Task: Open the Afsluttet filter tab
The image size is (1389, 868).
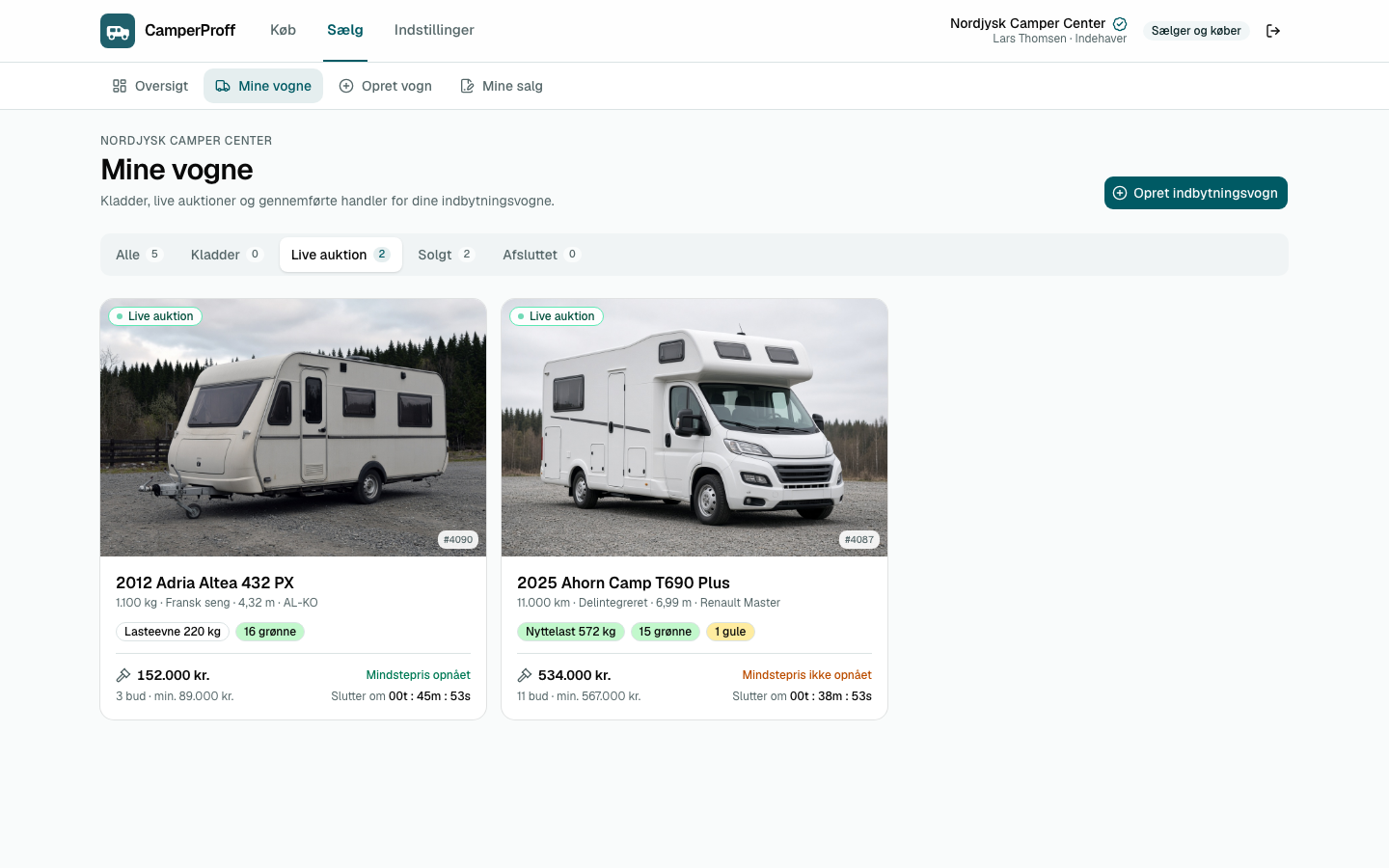Action: tap(541, 255)
